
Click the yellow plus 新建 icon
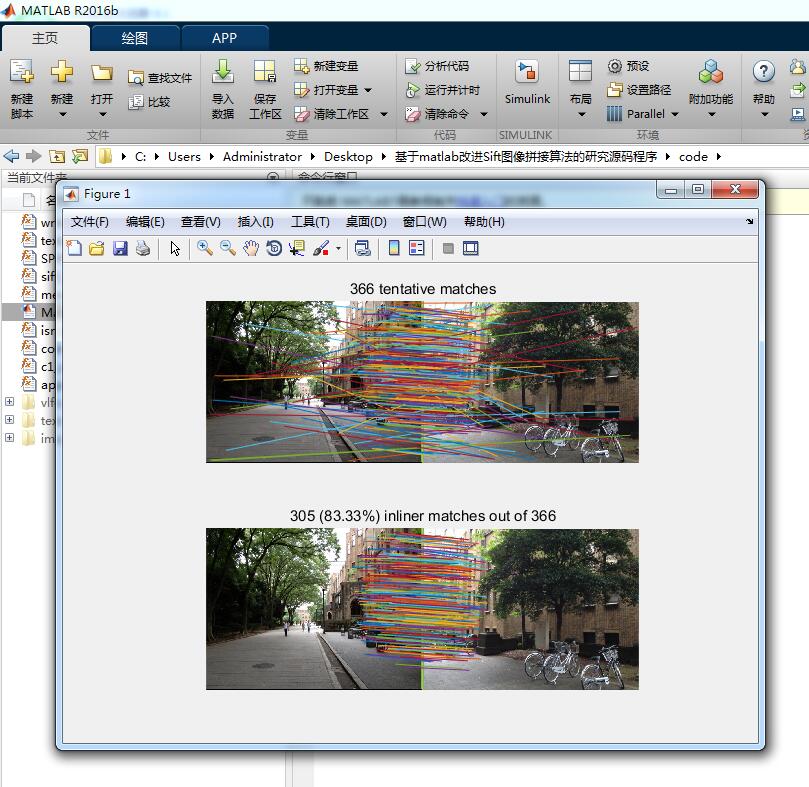[x=62, y=71]
